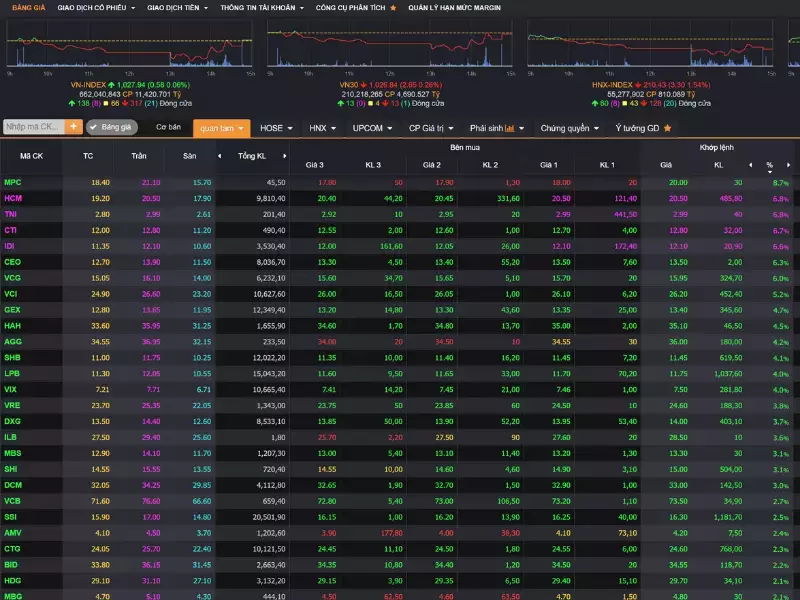The image size is (800, 600).
Task: Select stock symbol MPC
Action: click(13, 182)
